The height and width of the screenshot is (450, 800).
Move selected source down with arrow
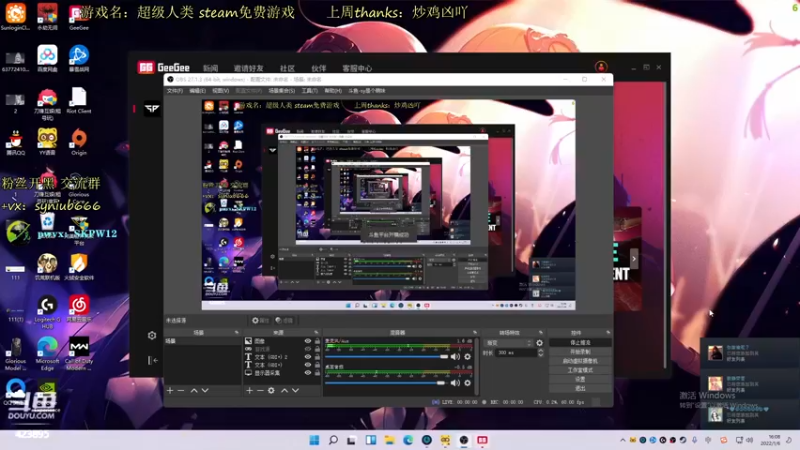(x=295, y=390)
